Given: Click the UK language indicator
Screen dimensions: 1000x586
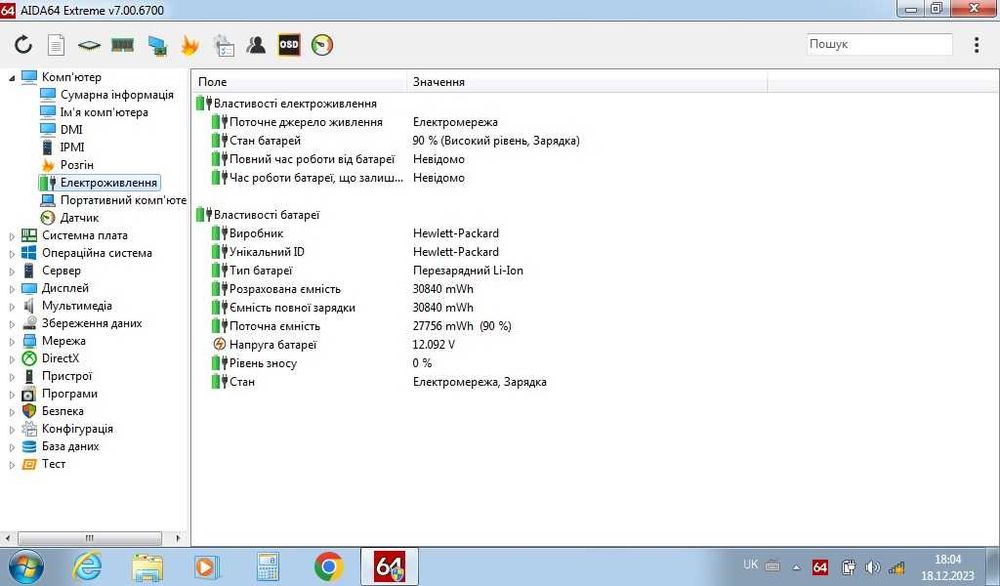Looking at the screenshot, I should click(751, 565).
